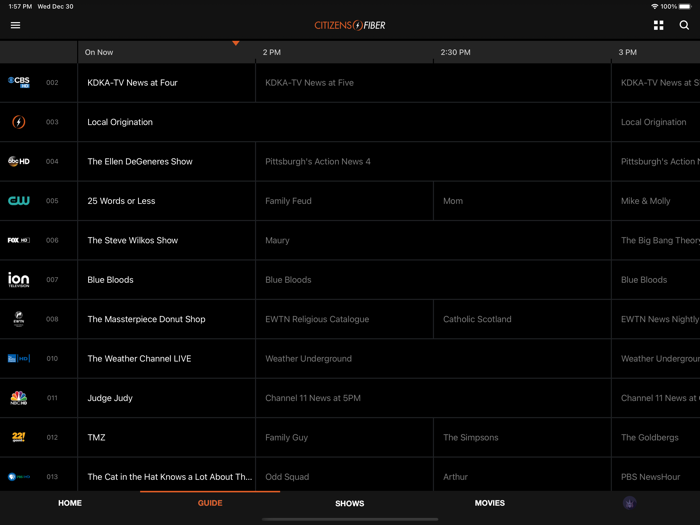Select The Goldbergs listing
700x525 pixels.
pyautogui.click(x=656, y=438)
